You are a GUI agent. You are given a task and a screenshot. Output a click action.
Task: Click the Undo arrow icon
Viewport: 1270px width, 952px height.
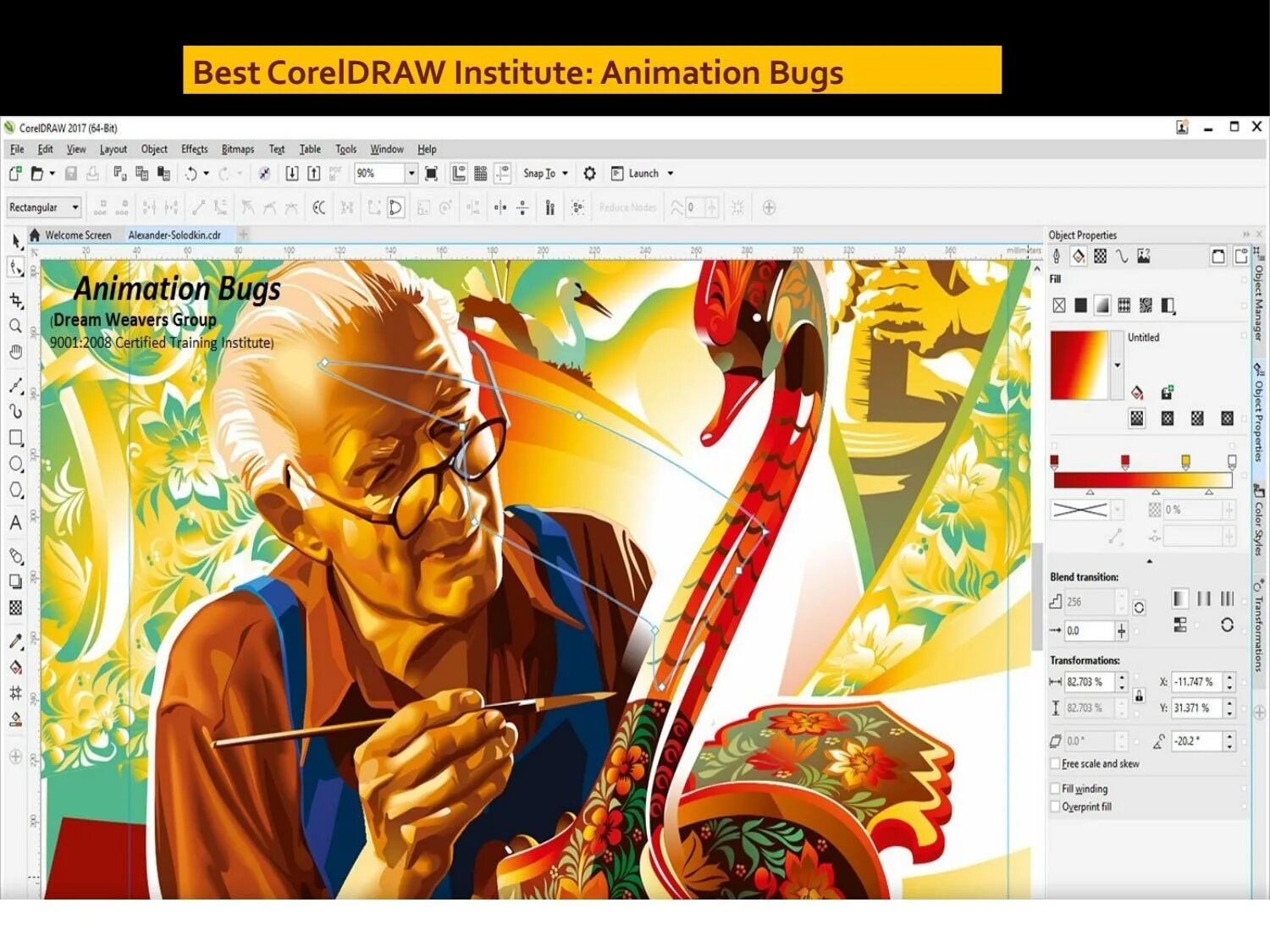click(x=191, y=173)
